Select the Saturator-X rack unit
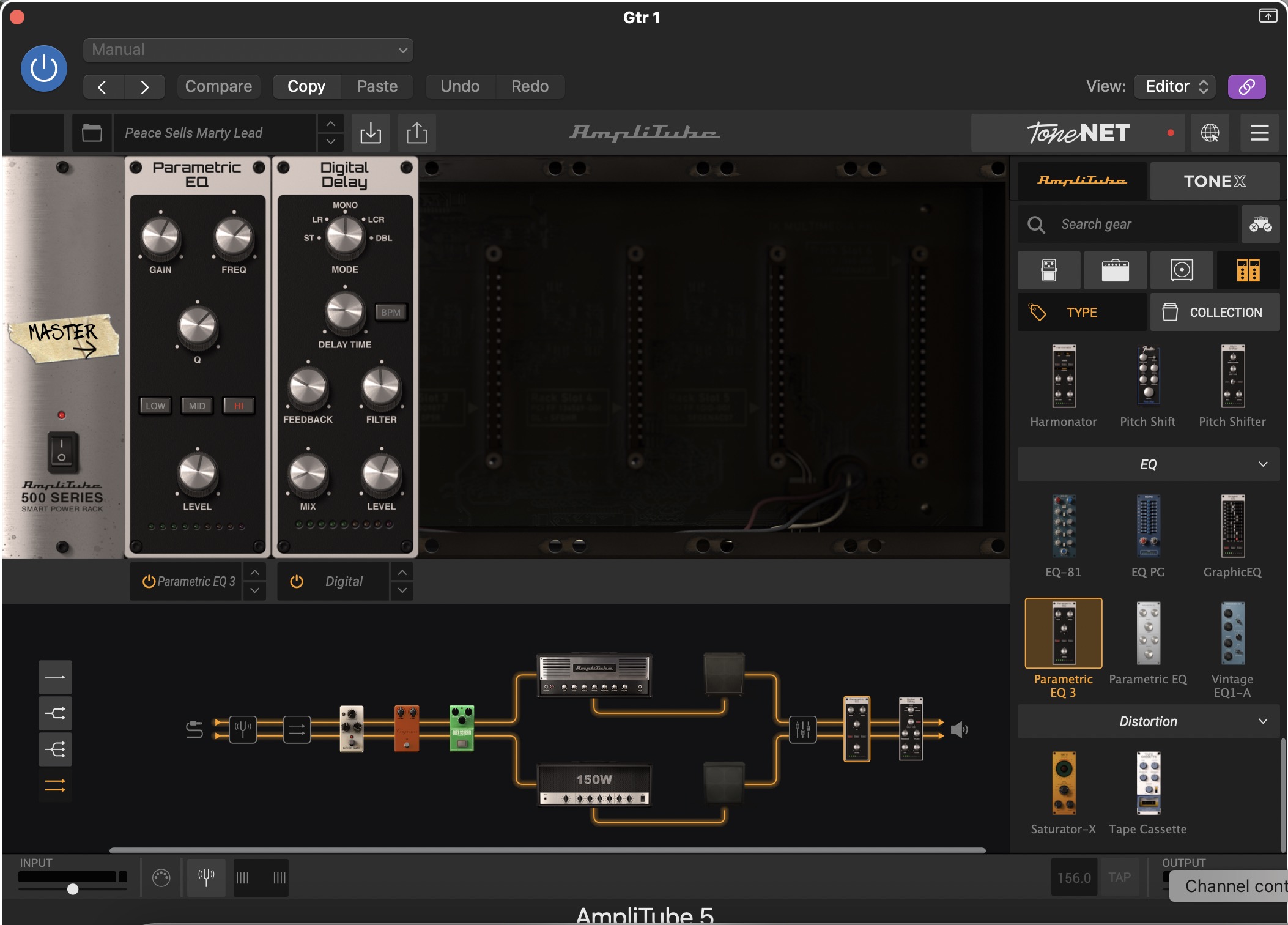Image resolution: width=1288 pixels, height=925 pixels. click(x=1064, y=793)
